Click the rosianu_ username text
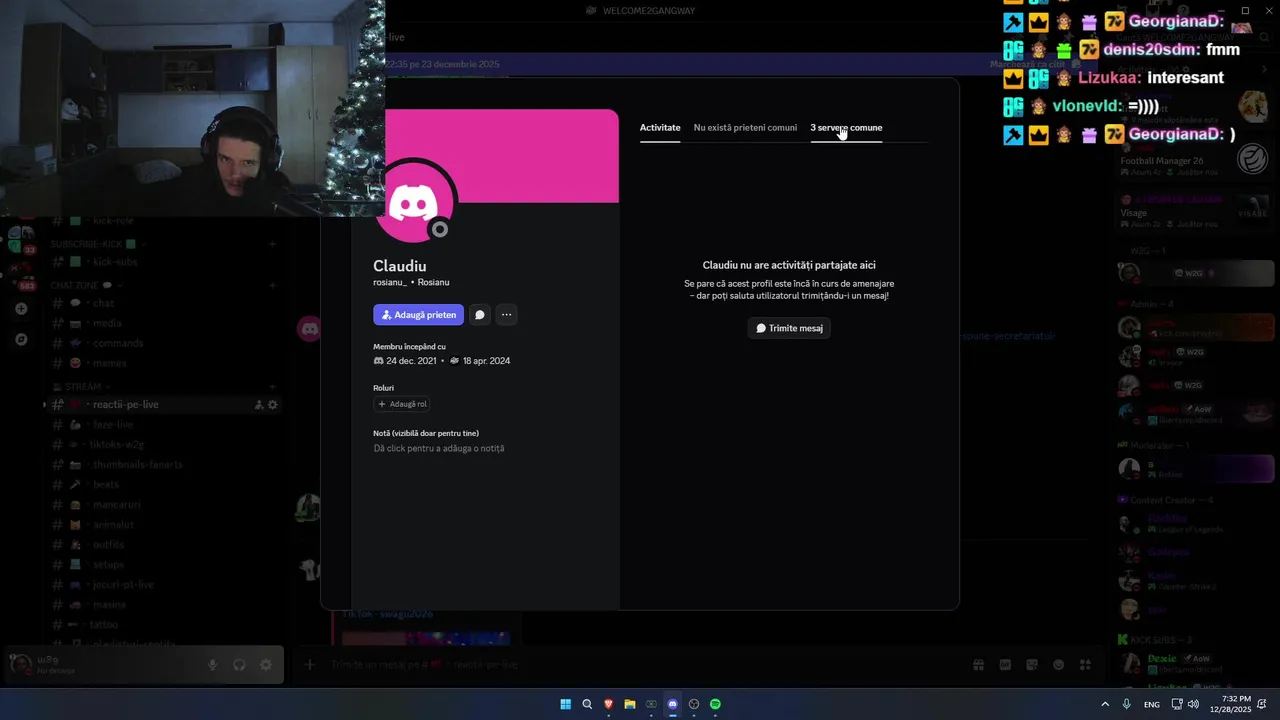Screen dimensions: 1280x720 coord(389,282)
